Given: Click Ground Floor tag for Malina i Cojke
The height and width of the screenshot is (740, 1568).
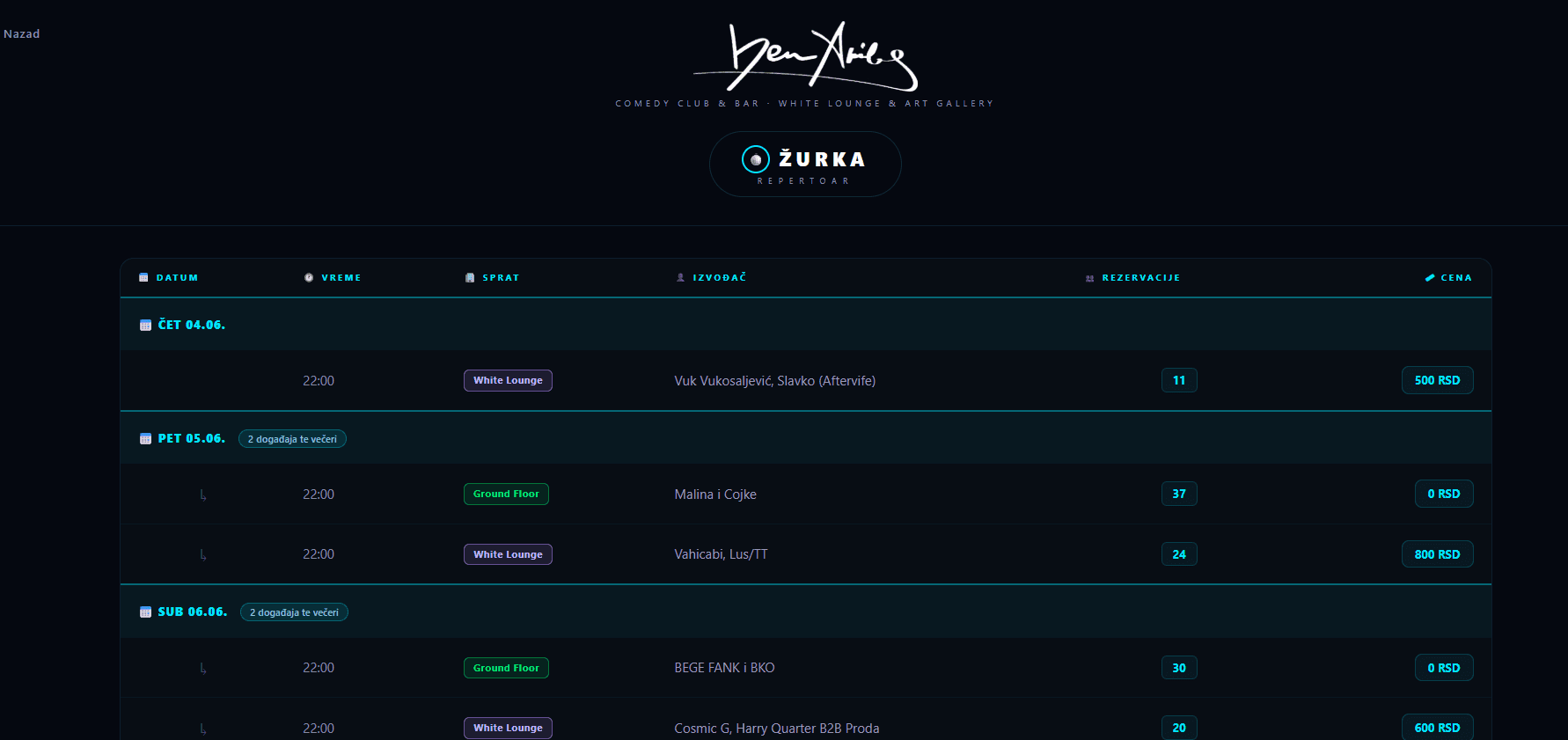Looking at the screenshot, I should pyautogui.click(x=506, y=494).
